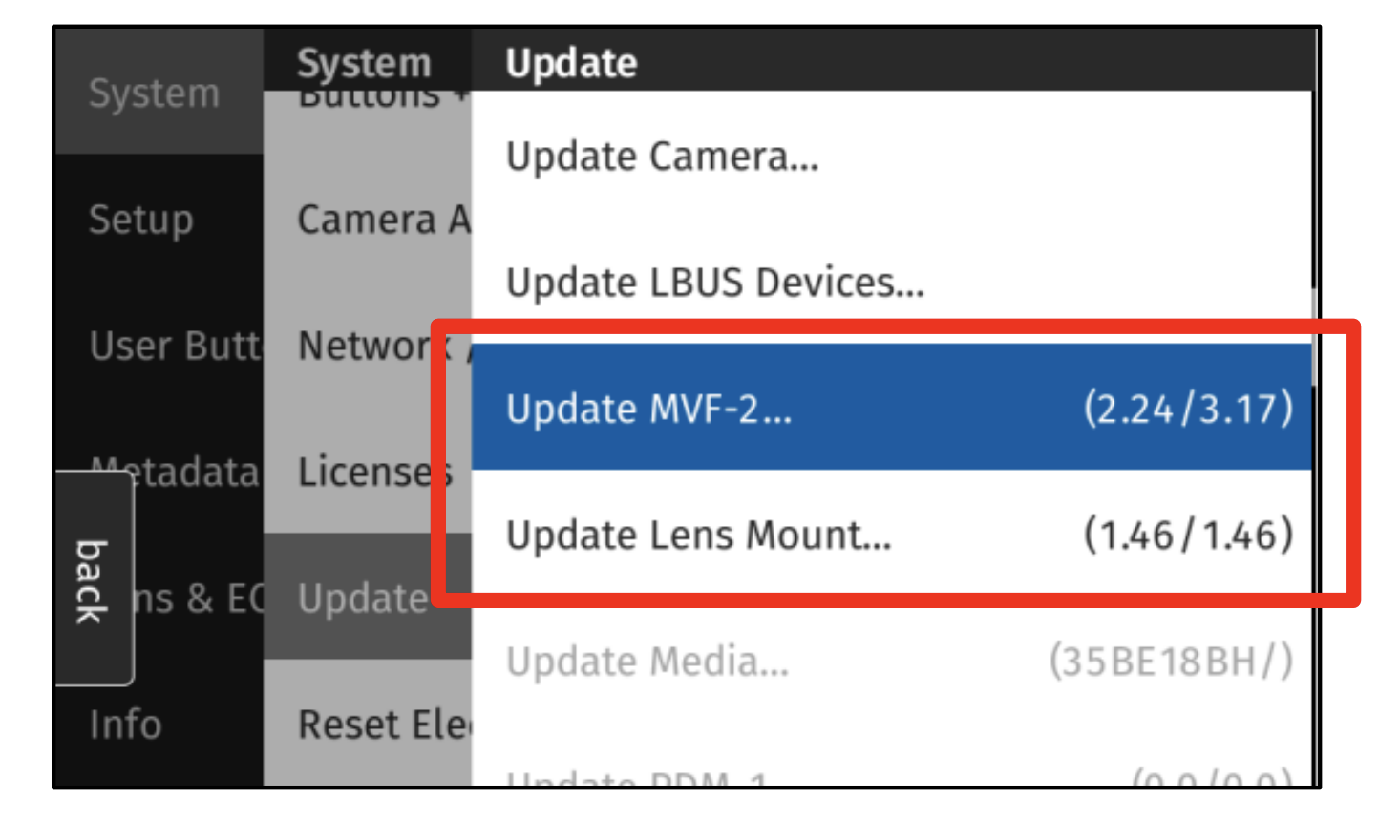
Task: Choose the Reset Ele... menu item
Action: click(x=382, y=724)
